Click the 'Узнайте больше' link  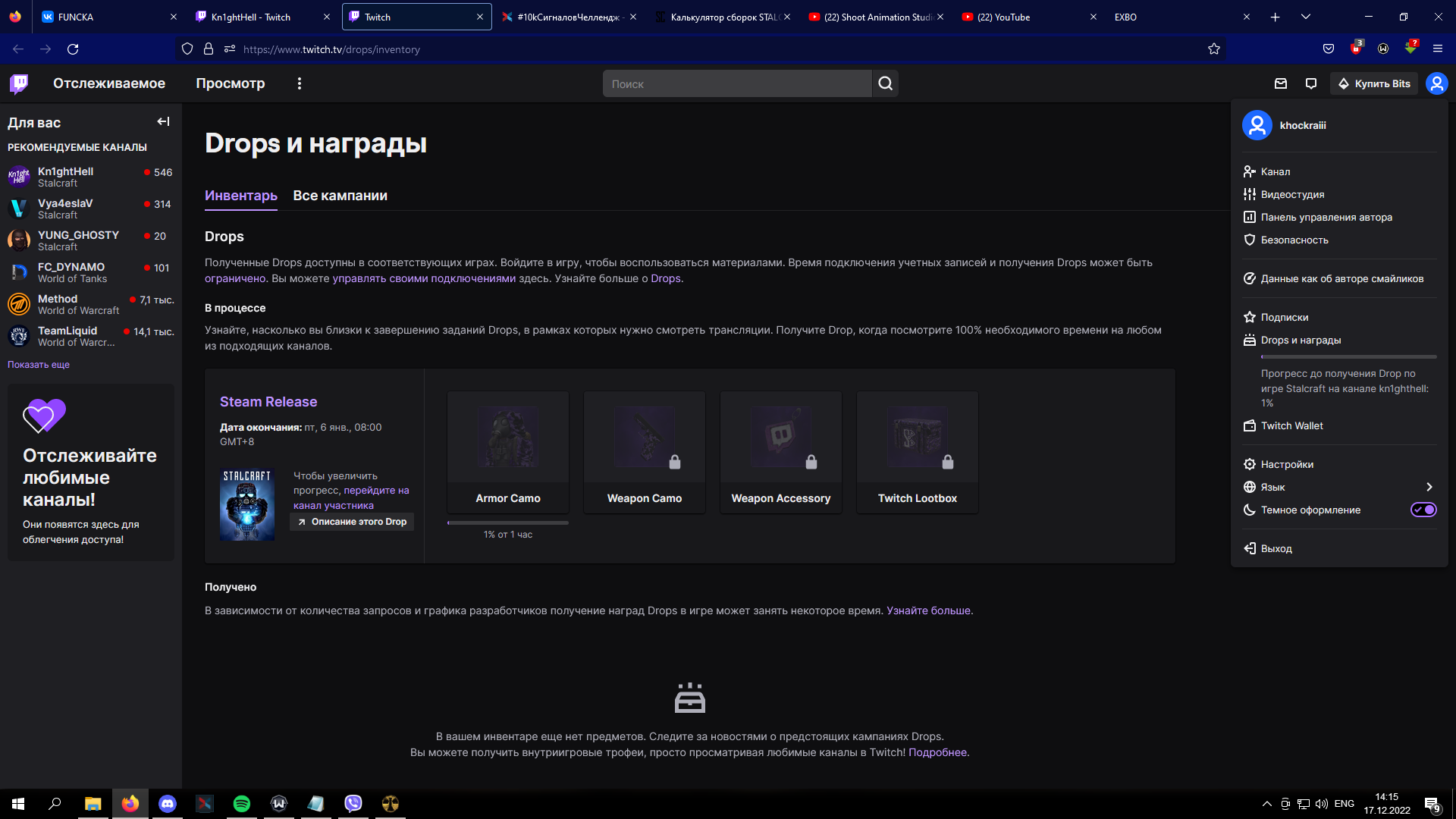click(x=928, y=610)
